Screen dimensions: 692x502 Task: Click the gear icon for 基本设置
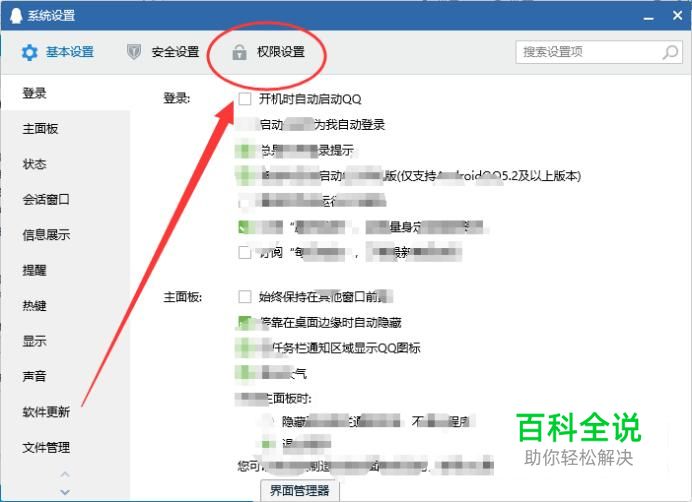(30, 53)
